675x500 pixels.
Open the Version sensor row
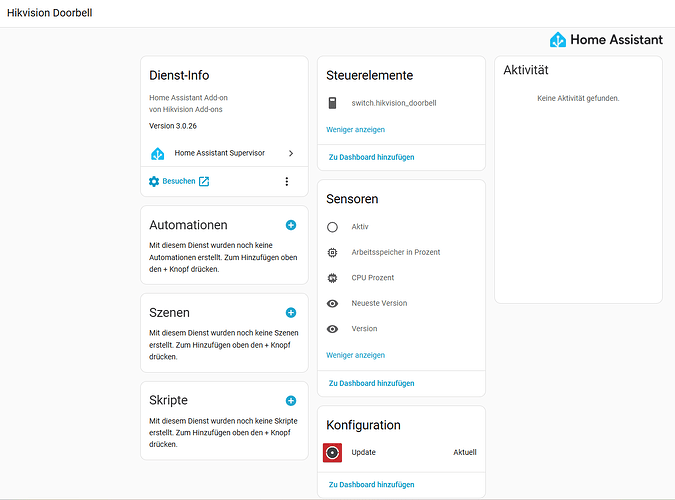coord(401,329)
